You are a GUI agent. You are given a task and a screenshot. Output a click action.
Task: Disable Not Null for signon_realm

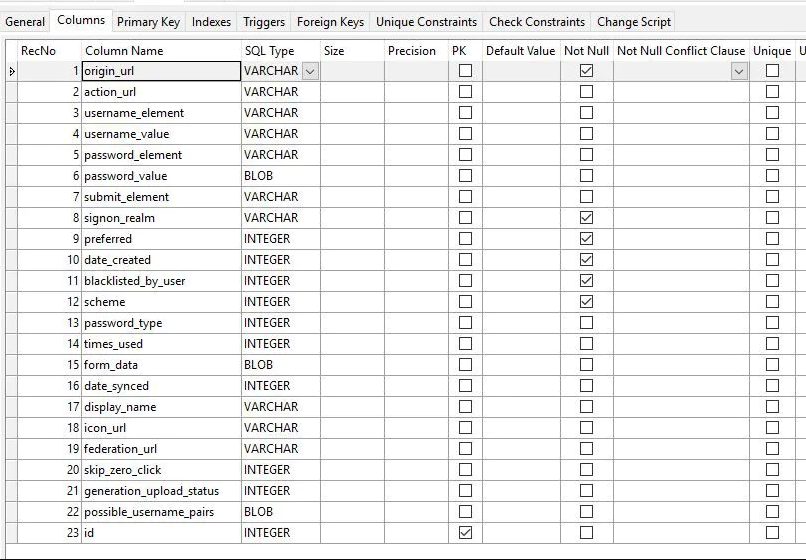(x=586, y=218)
